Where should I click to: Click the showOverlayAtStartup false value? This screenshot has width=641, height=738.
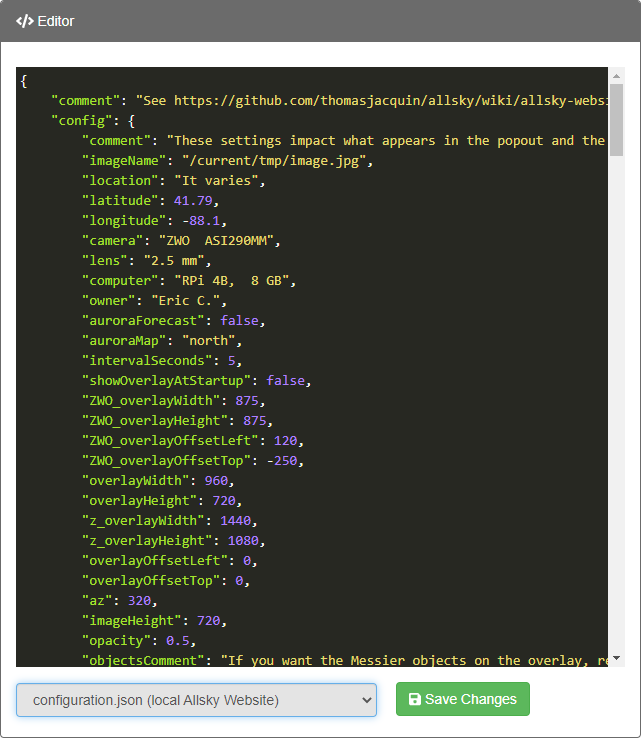(289, 380)
